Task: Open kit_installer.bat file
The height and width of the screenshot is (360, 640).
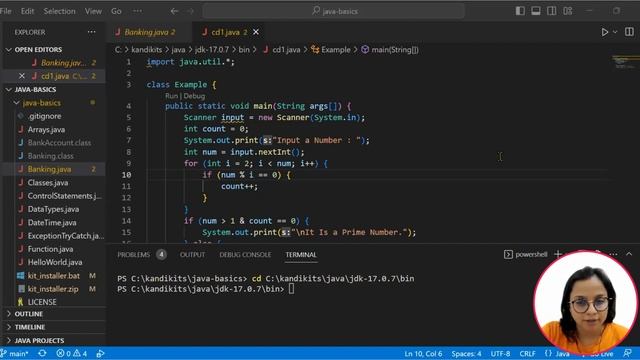Action: pyautogui.click(x=54, y=276)
